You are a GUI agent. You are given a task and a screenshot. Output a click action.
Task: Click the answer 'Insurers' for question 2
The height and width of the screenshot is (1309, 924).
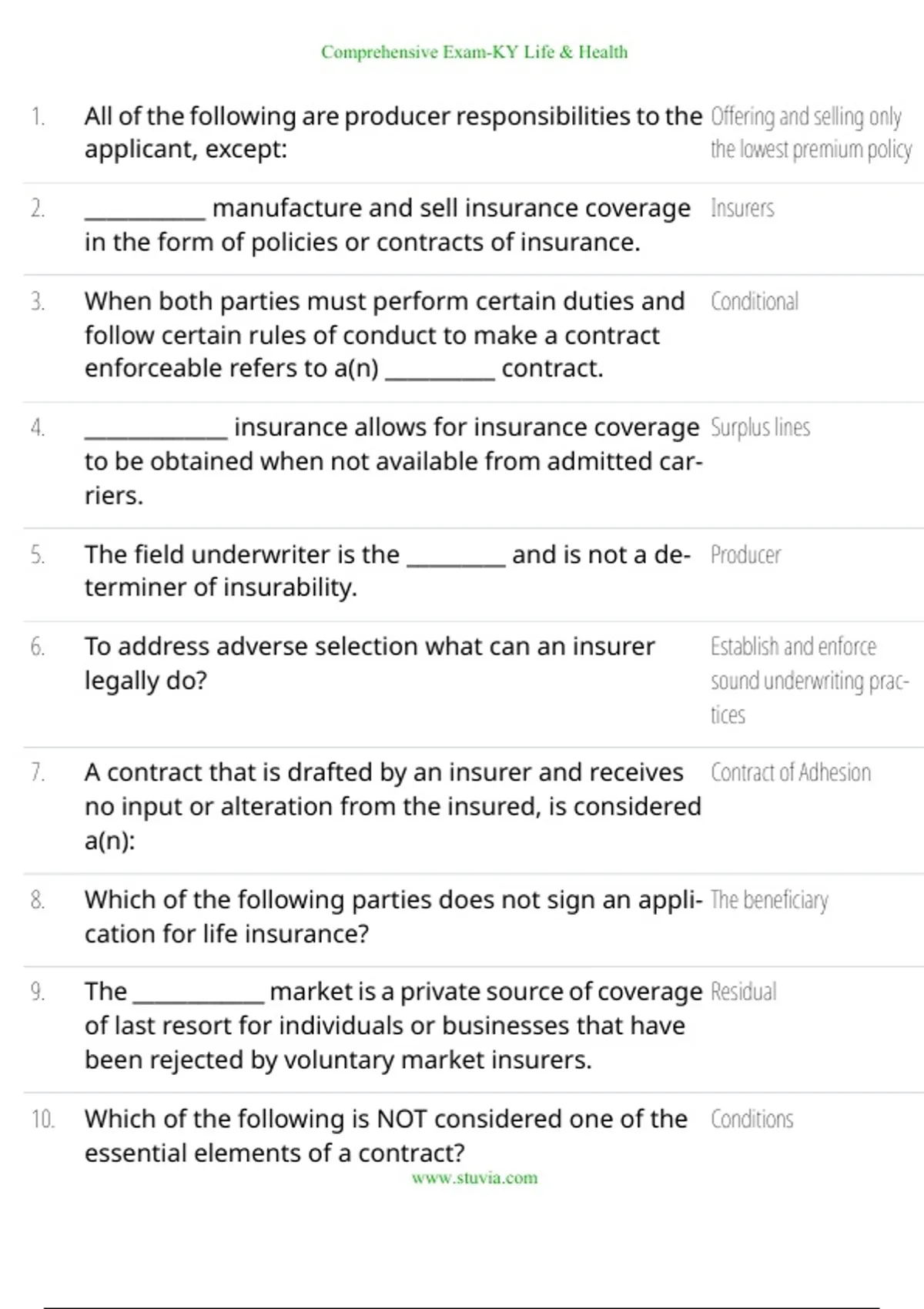pos(742,209)
